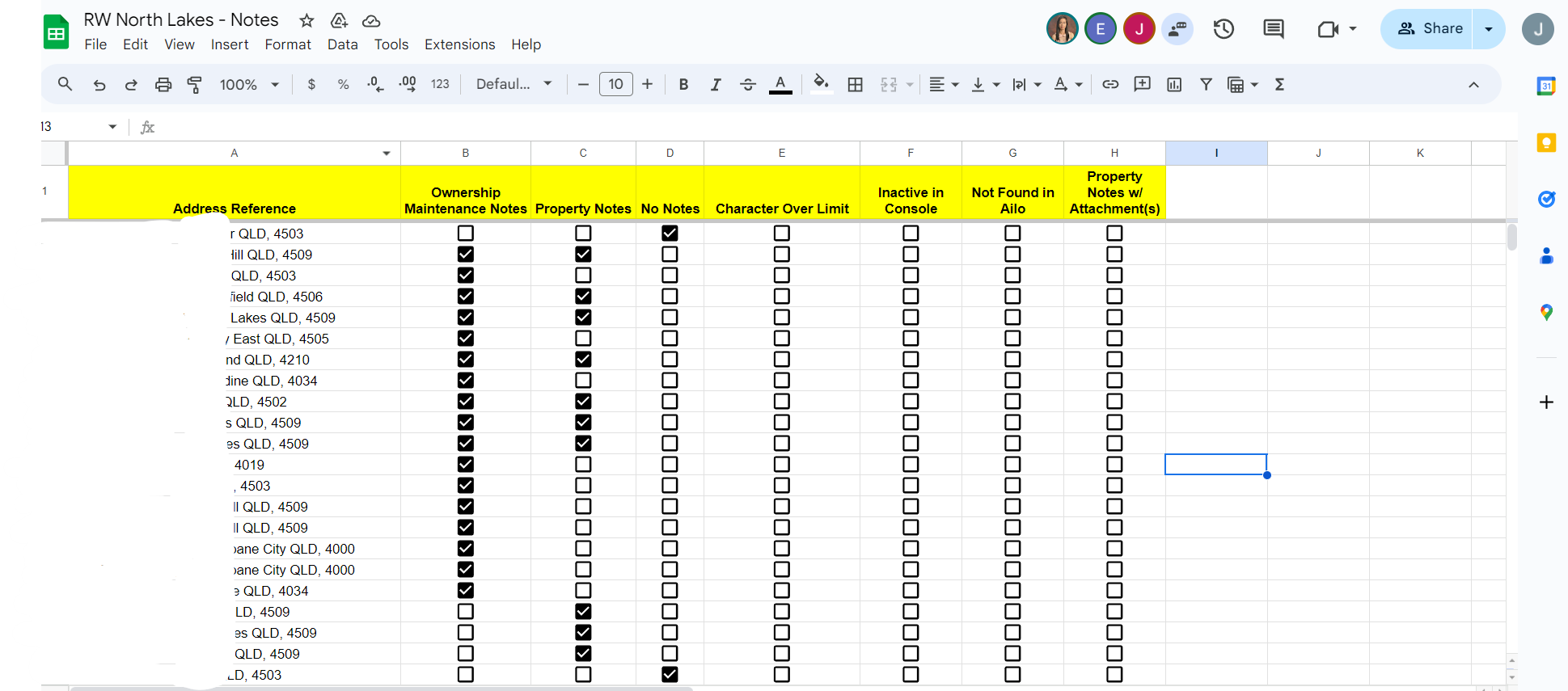Open Contacts side panel

click(x=1546, y=255)
